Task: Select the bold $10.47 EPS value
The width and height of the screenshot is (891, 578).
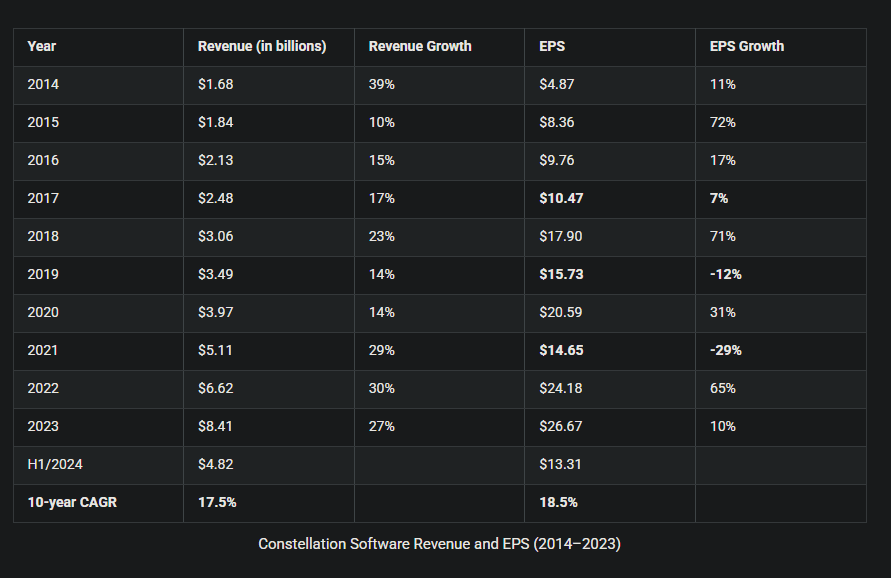Action: pos(561,198)
